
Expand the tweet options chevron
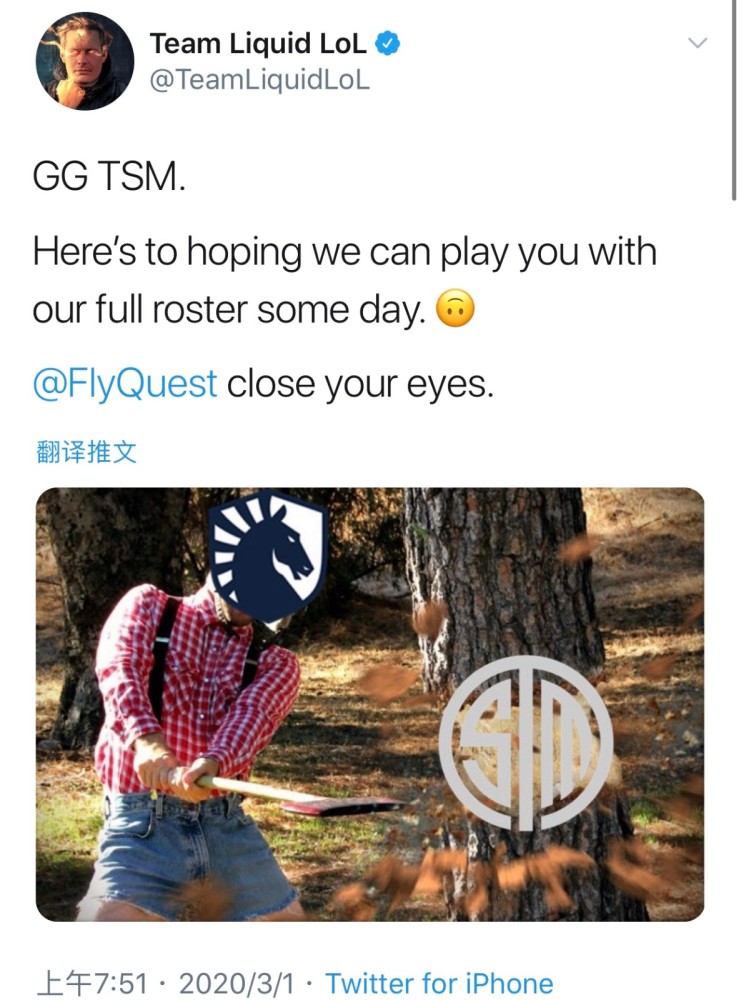(x=698, y=43)
